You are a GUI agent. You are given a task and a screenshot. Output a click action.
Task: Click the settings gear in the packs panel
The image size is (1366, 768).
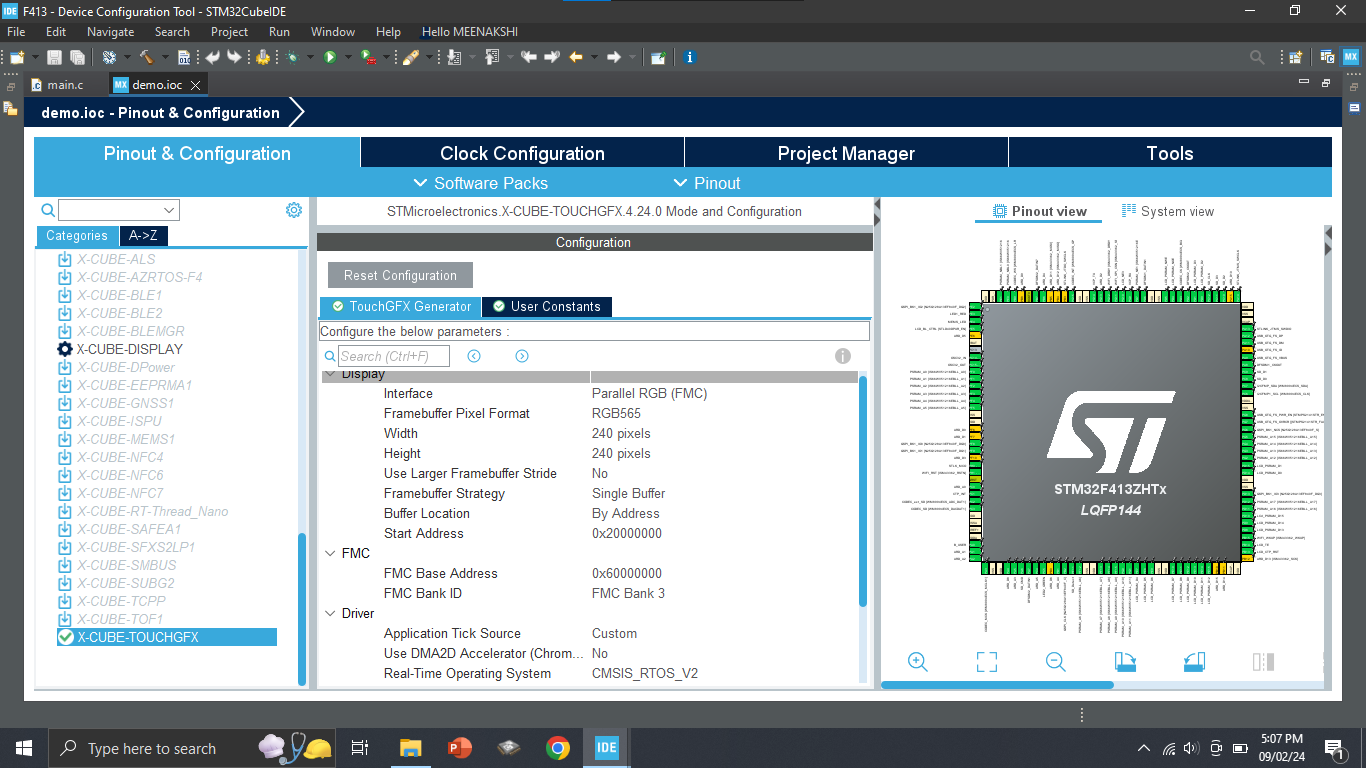[x=293, y=209]
